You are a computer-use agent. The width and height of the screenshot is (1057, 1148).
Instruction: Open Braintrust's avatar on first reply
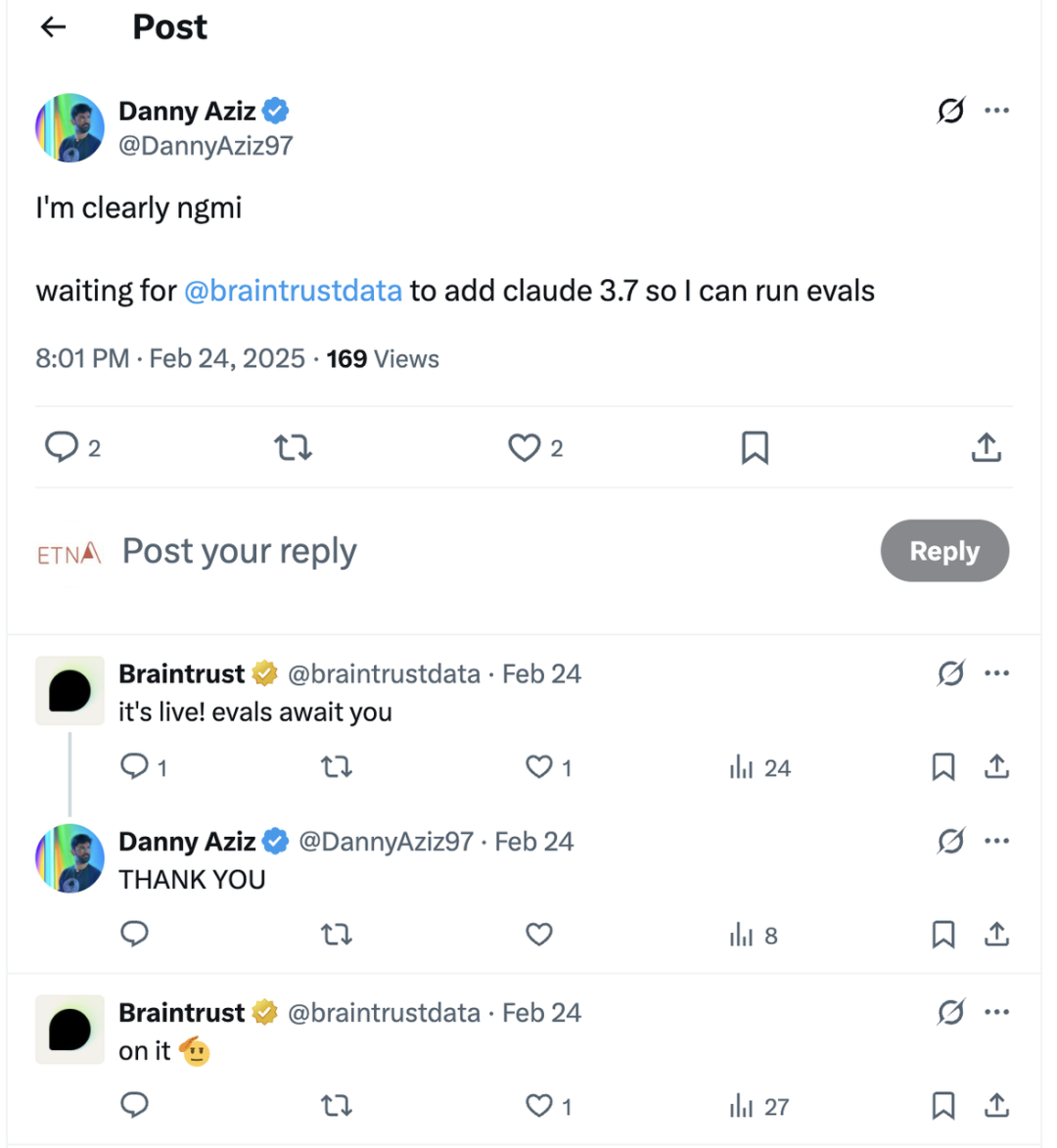[x=69, y=691]
